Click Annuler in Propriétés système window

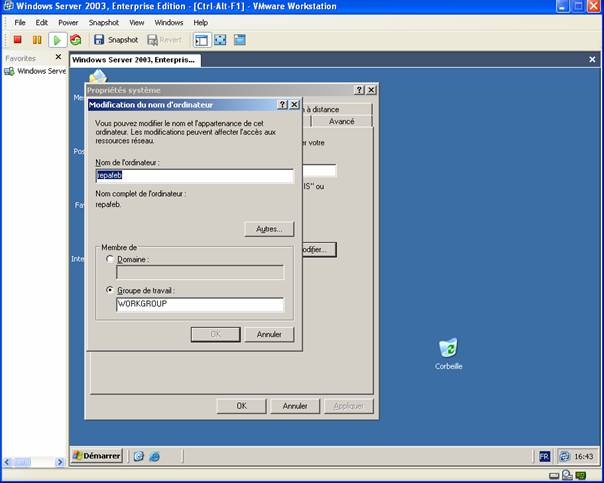point(295,406)
